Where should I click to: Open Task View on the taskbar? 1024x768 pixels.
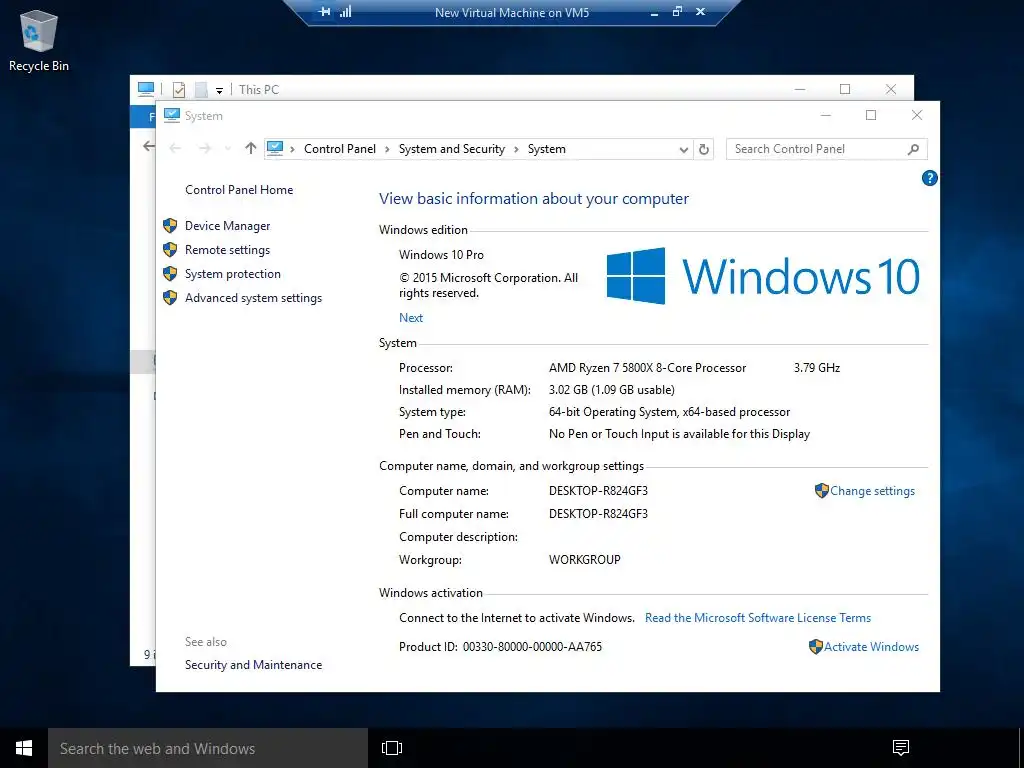point(392,748)
